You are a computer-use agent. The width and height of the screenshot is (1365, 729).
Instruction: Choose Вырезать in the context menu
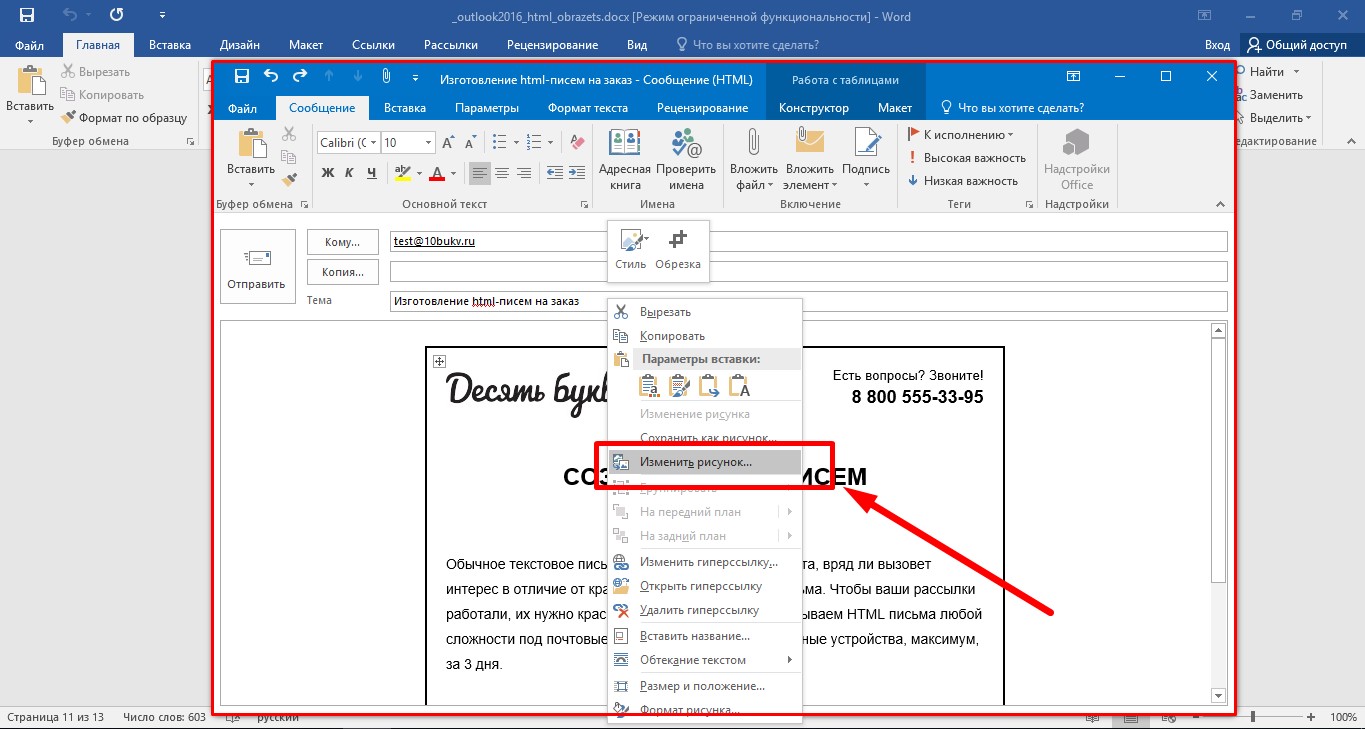click(x=705, y=312)
